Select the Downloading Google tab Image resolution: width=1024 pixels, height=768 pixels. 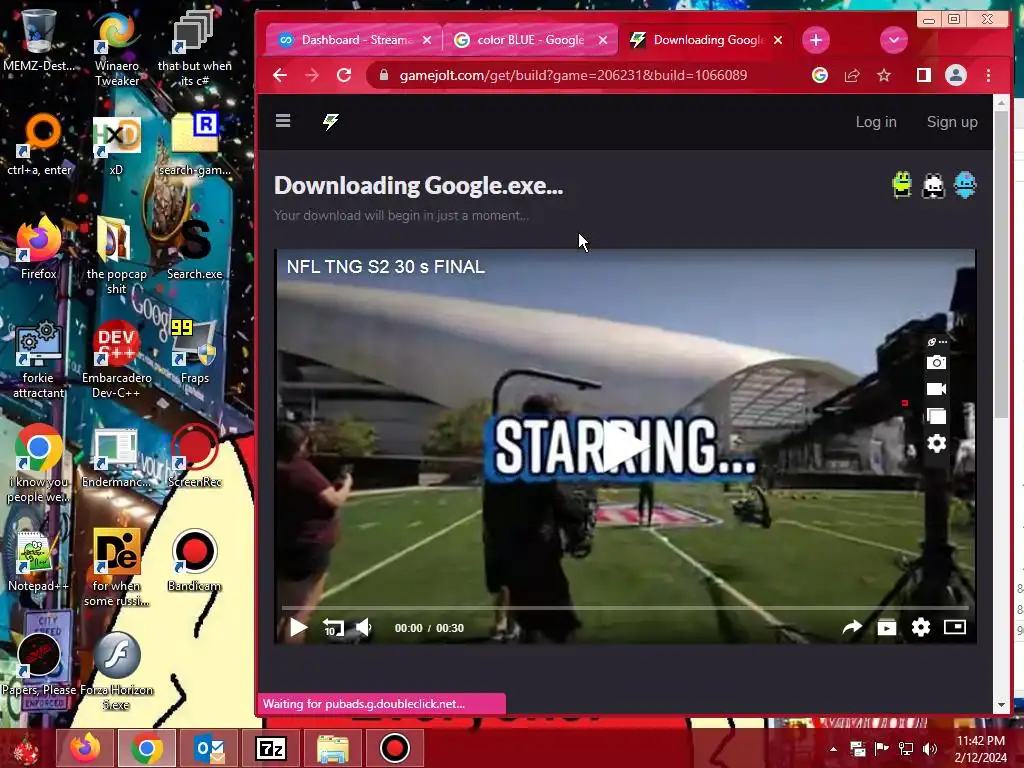pos(705,40)
